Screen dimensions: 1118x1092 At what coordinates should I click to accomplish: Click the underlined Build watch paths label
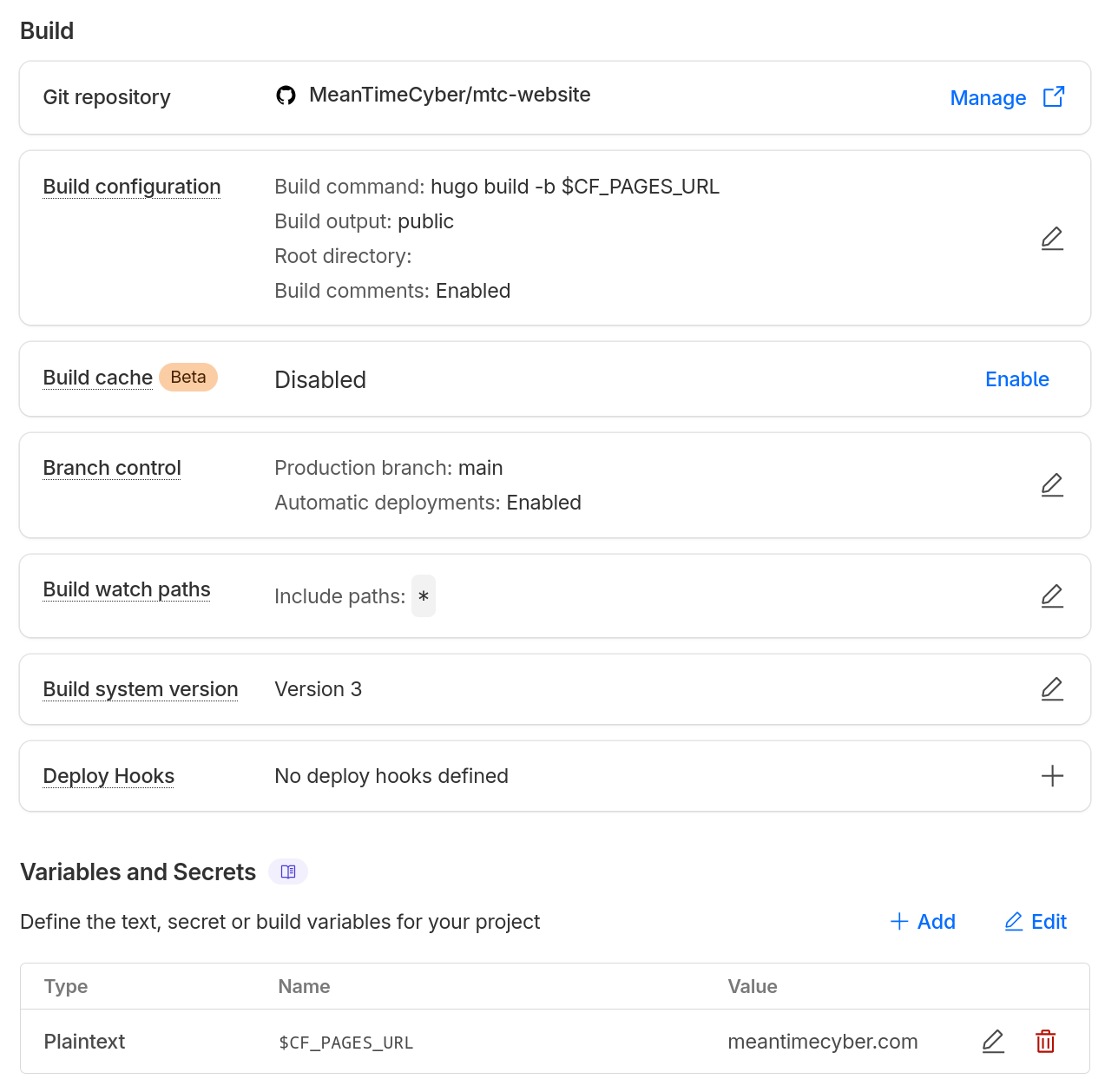[126, 589]
